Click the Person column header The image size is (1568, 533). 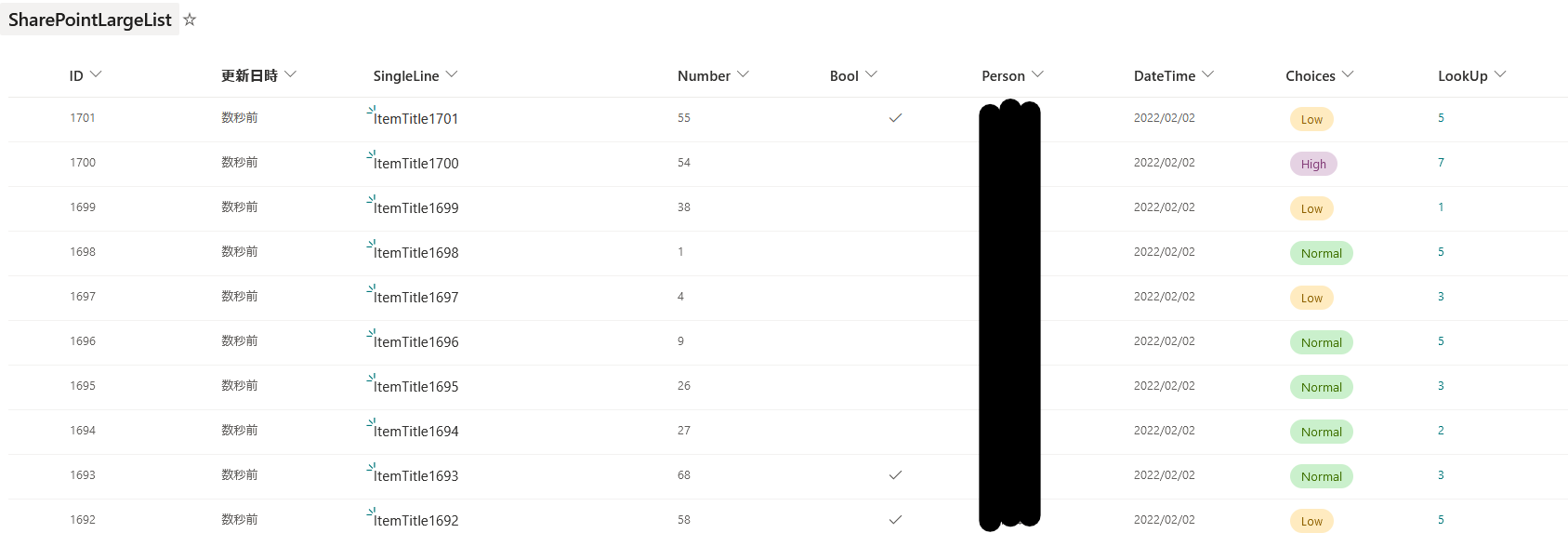[x=1003, y=76]
